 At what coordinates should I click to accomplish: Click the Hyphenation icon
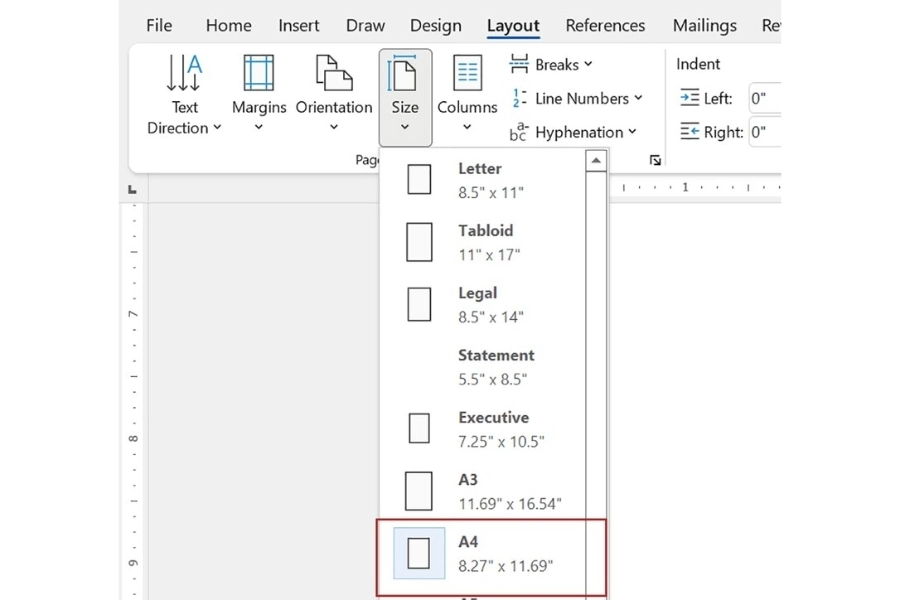[x=519, y=132]
